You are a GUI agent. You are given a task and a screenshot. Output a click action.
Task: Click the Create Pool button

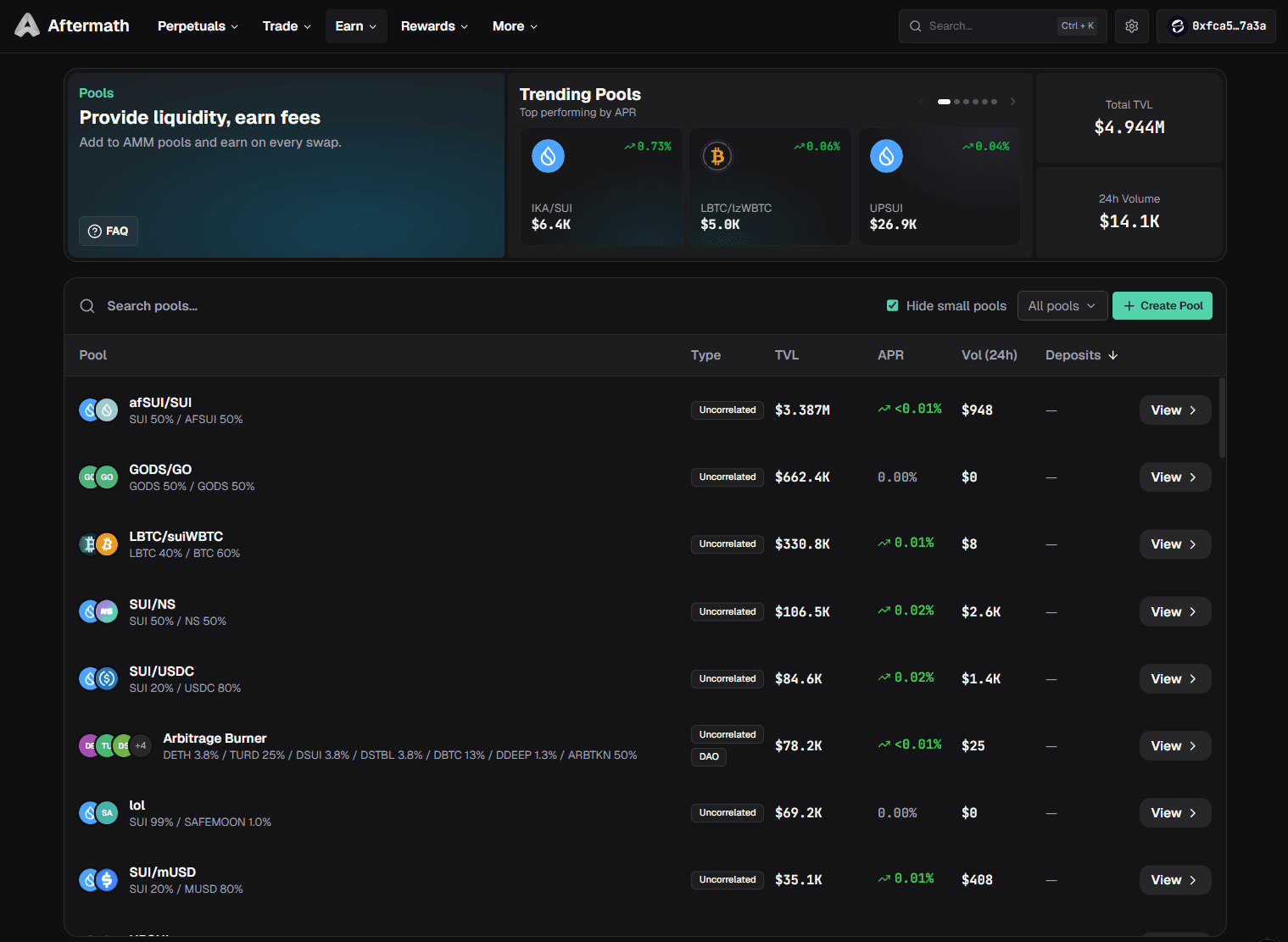click(x=1162, y=306)
